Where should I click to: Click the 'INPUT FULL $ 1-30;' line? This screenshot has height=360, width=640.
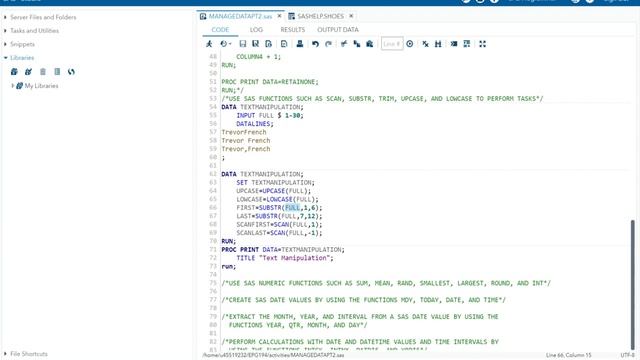[x=270, y=116]
